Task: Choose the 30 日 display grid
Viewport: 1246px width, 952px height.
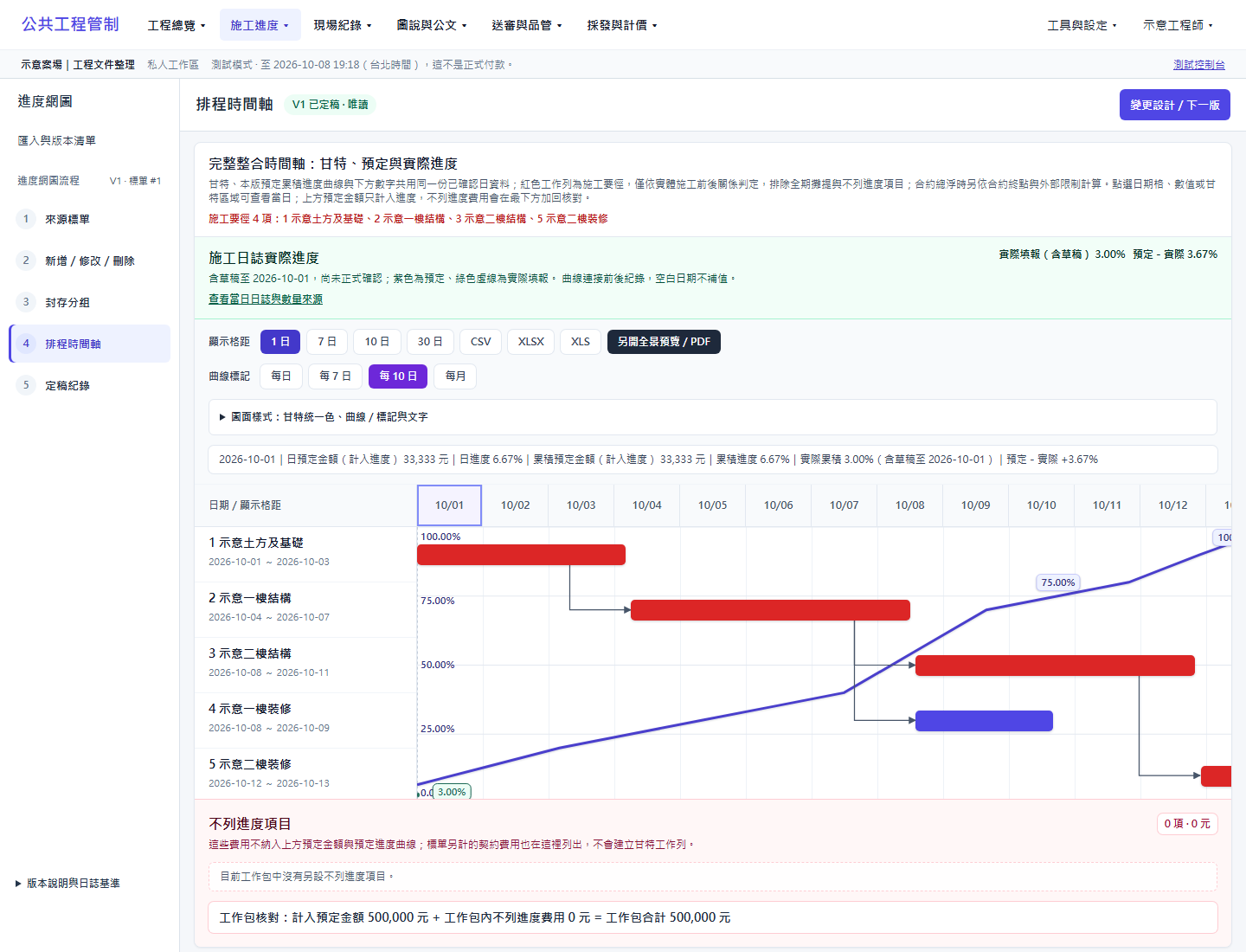Action: (430, 342)
